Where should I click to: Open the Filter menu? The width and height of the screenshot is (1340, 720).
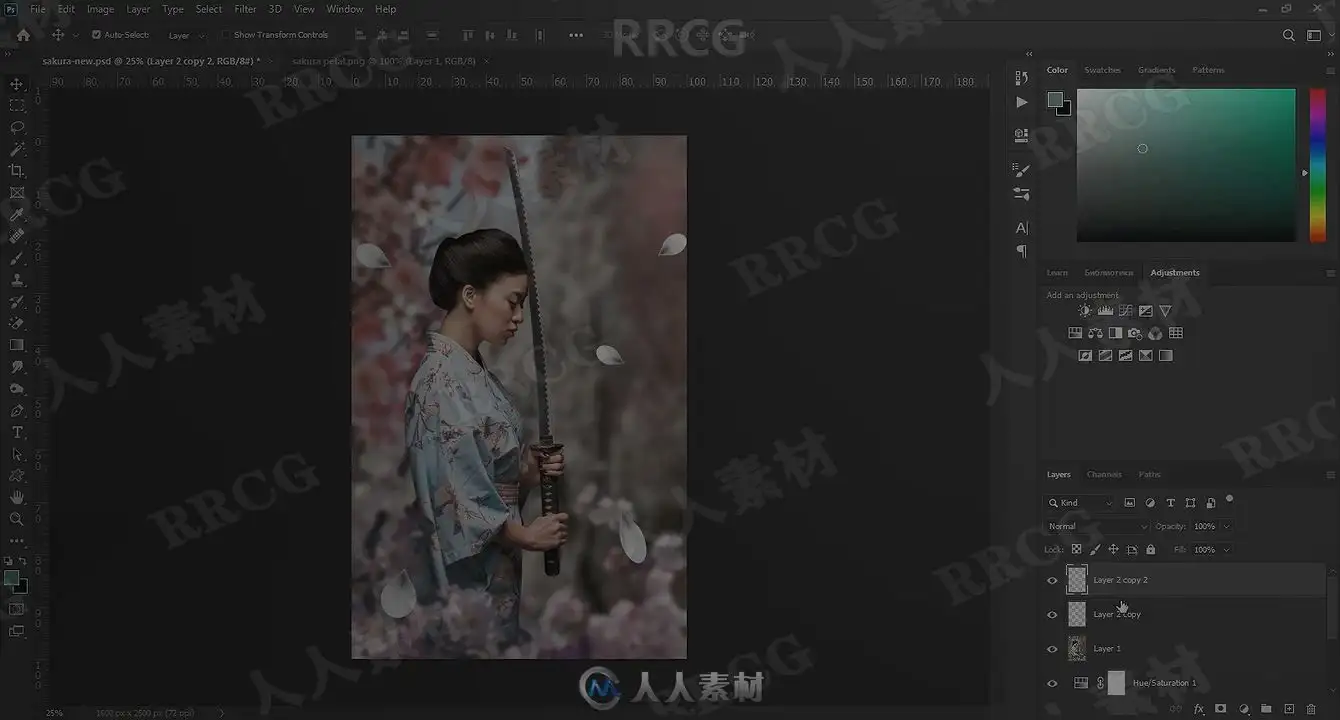click(x=245, y=9)
